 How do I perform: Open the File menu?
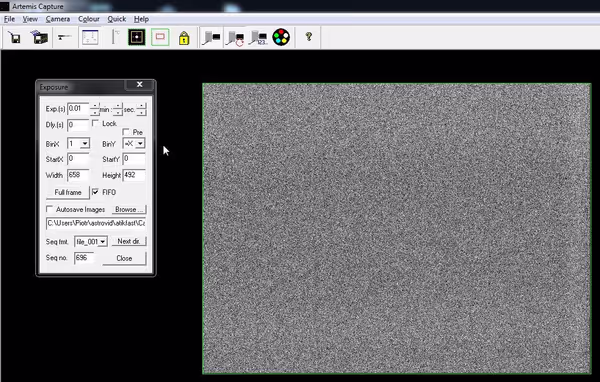point(9,19)
